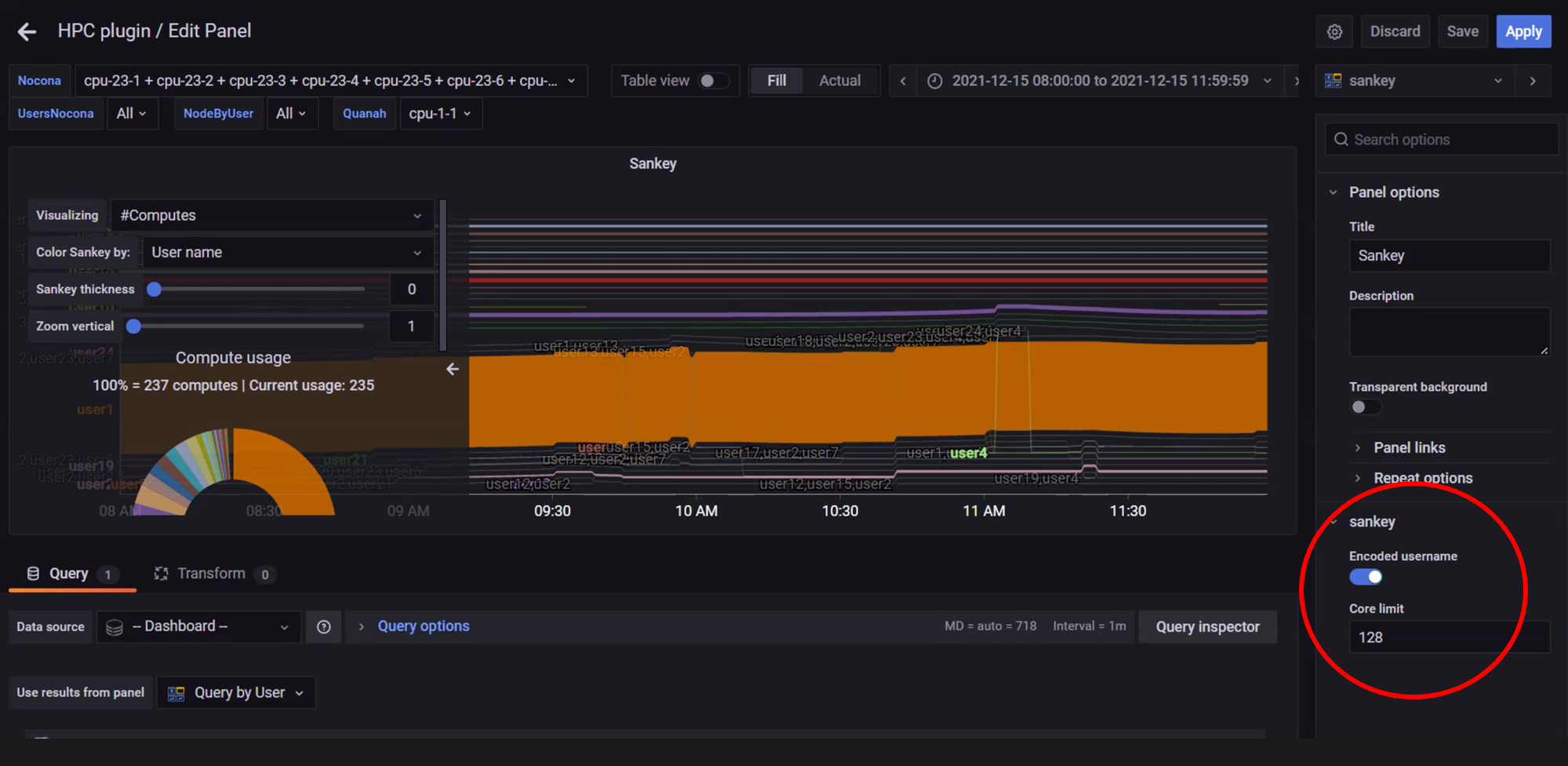
Task: Click the Zoom vertical value field
Action: pos(412,326)
